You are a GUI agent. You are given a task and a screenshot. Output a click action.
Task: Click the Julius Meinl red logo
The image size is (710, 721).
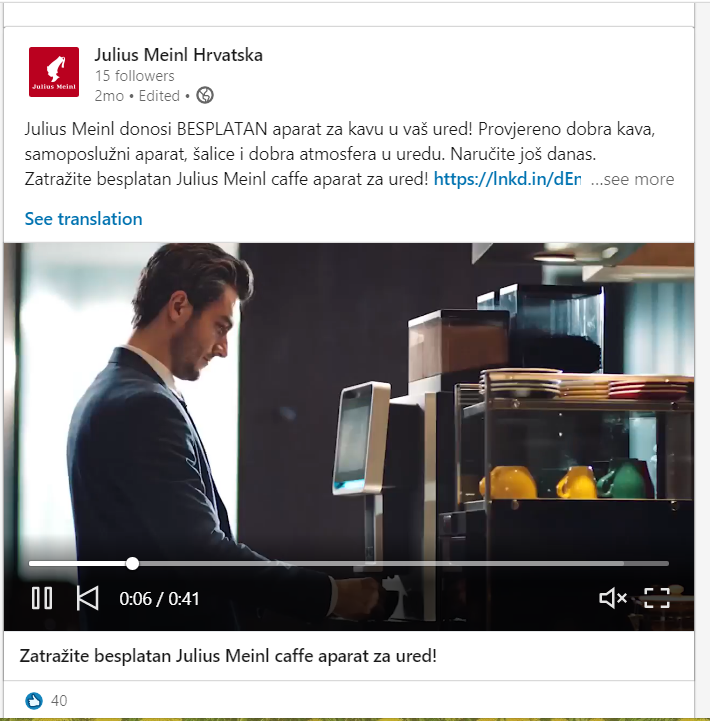(x=54, y=72)
